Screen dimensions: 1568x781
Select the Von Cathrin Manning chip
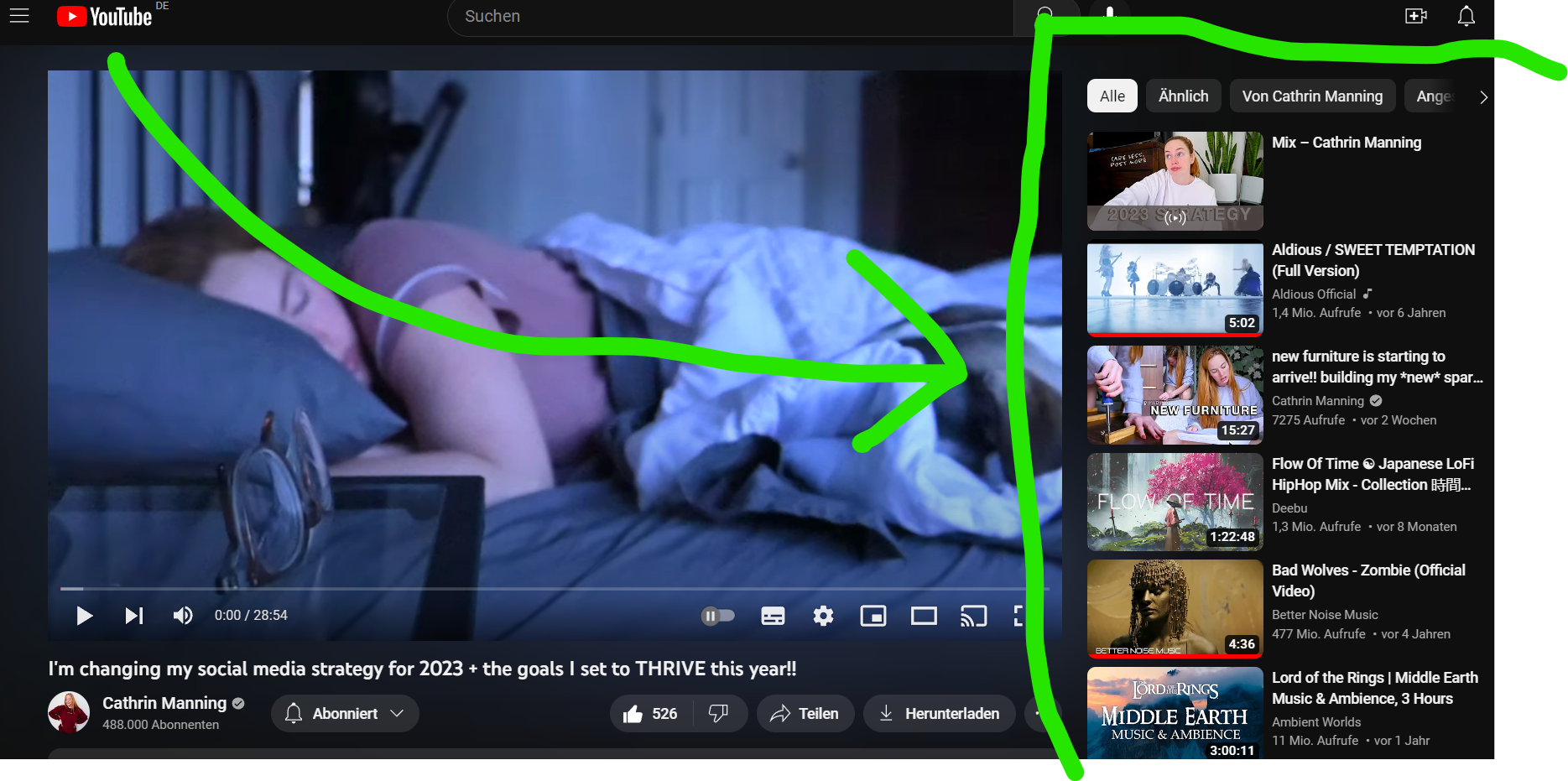click(1312, 96)
